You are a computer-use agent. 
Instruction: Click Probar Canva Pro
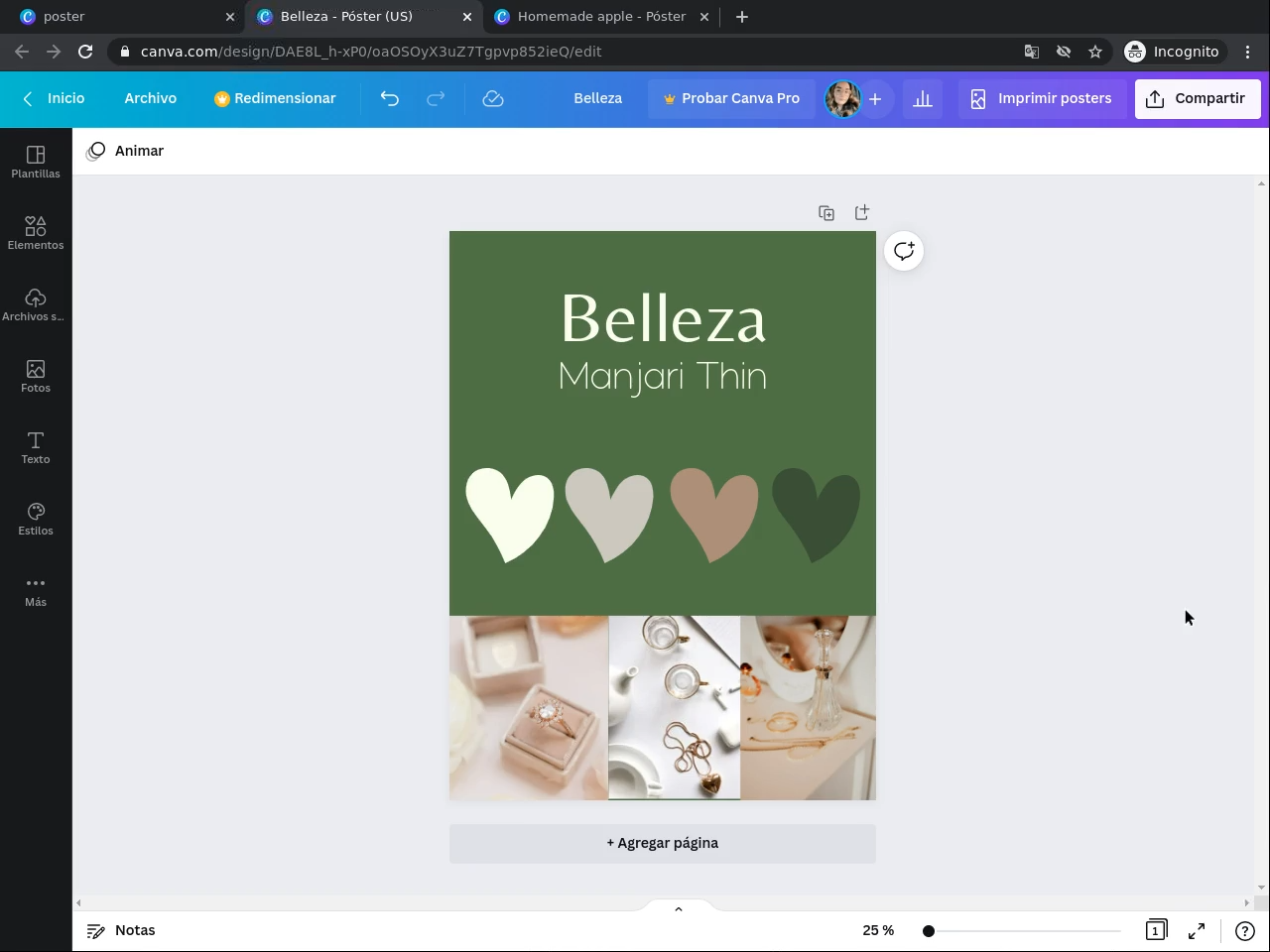click(x=731, y=98)
